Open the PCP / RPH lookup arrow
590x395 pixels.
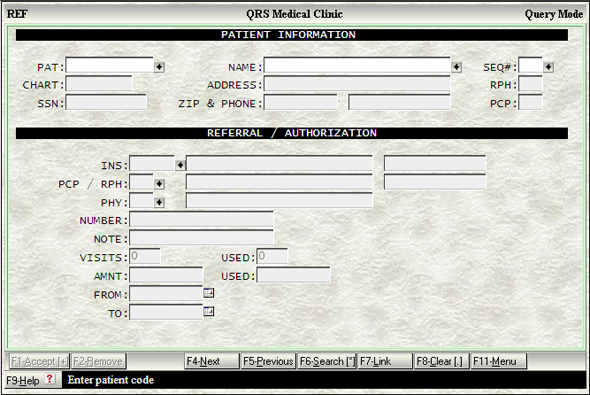[159, 184]
